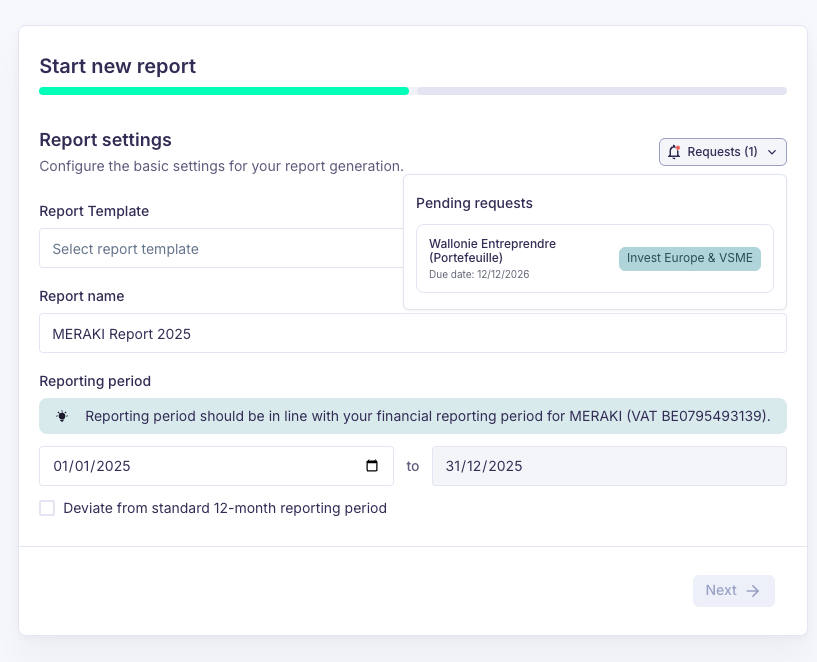Click the bell icon on Requests button
The width and height of the screenshot is (817, 662).
pyautogui.click(x=672, y=151)
